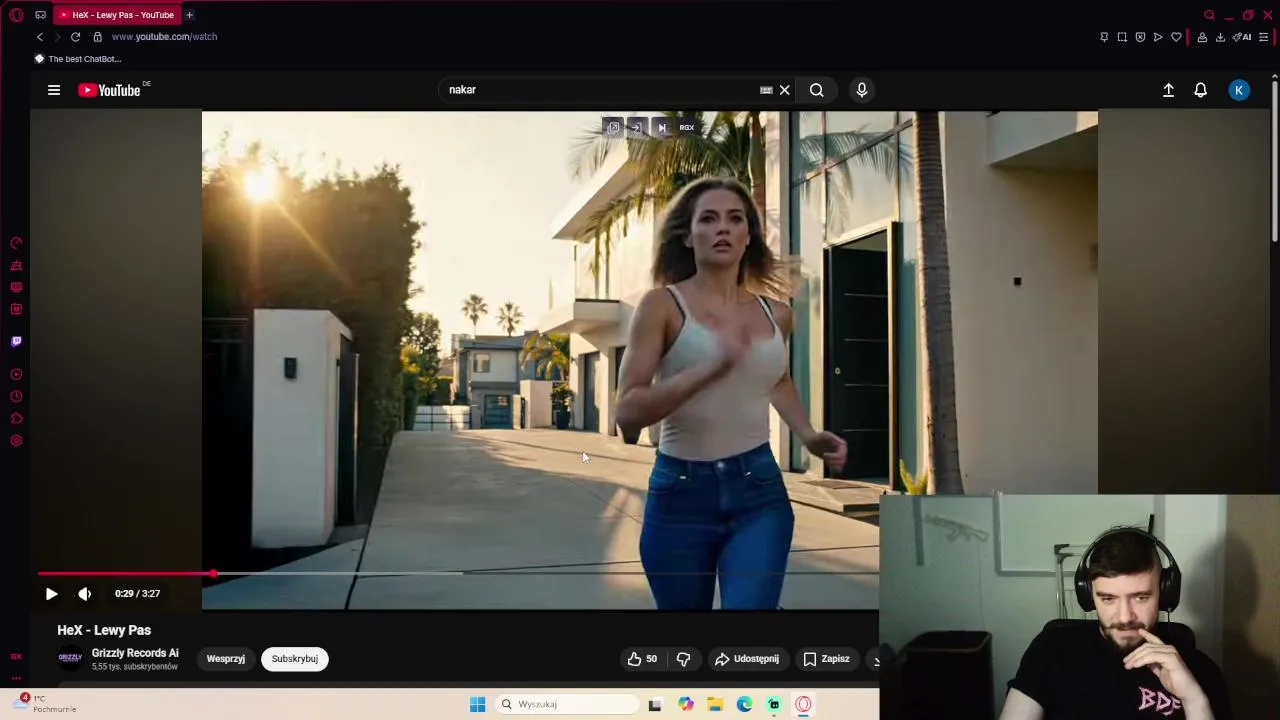
Task: Clear the search query text
Action: 785,90
